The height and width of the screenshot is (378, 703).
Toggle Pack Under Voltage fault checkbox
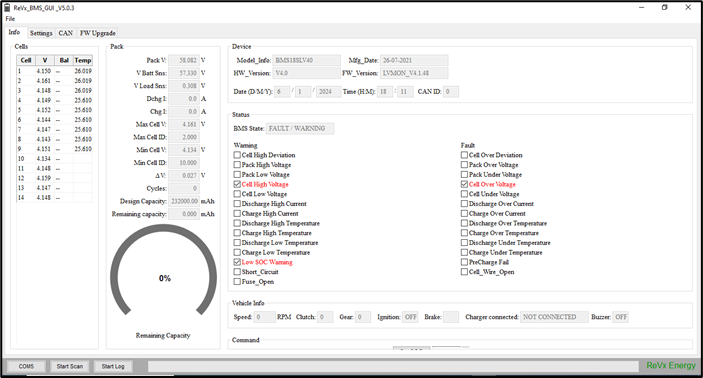click(464, 174)
